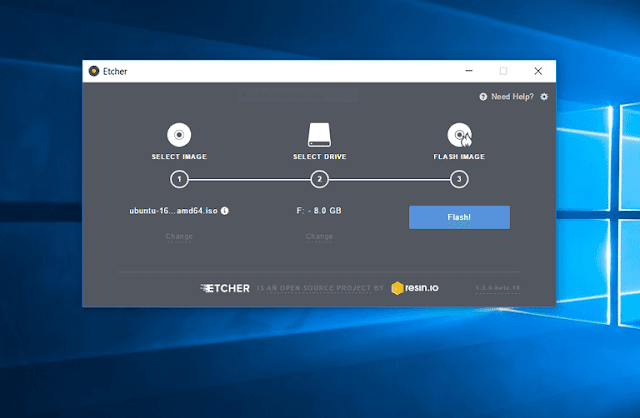Click the Flash! button

459,217
